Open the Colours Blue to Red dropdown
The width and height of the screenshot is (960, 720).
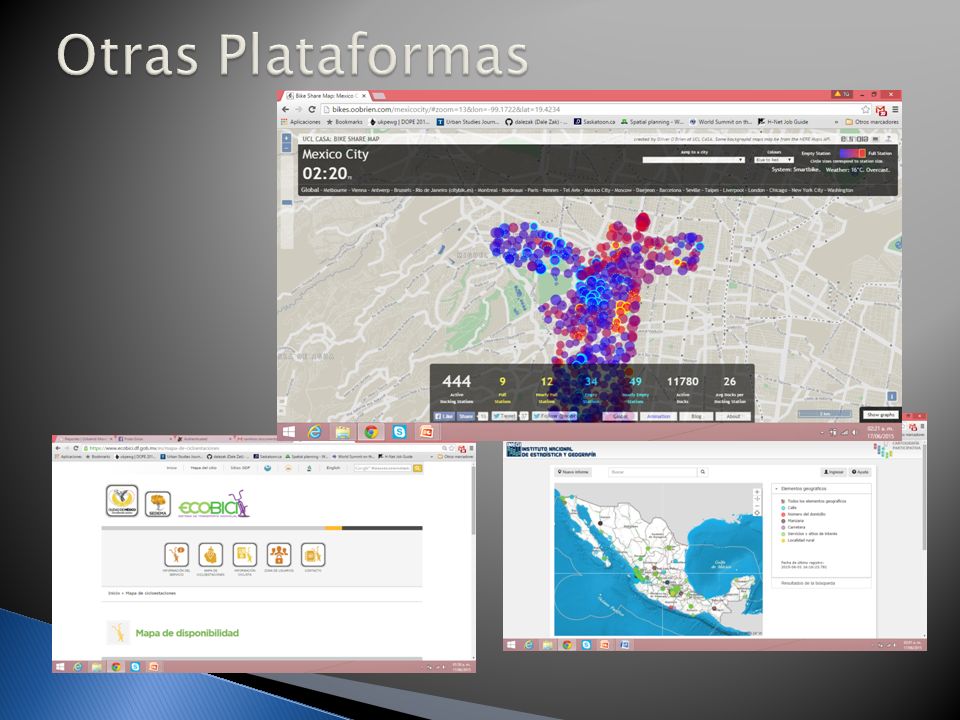[774, 160]
